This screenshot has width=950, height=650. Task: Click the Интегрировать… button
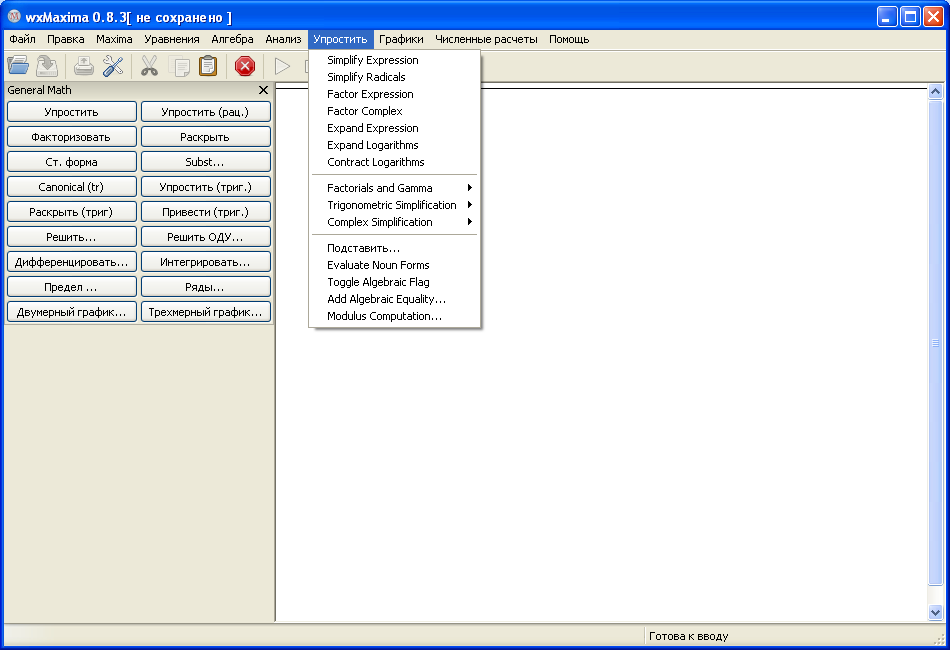205,262
